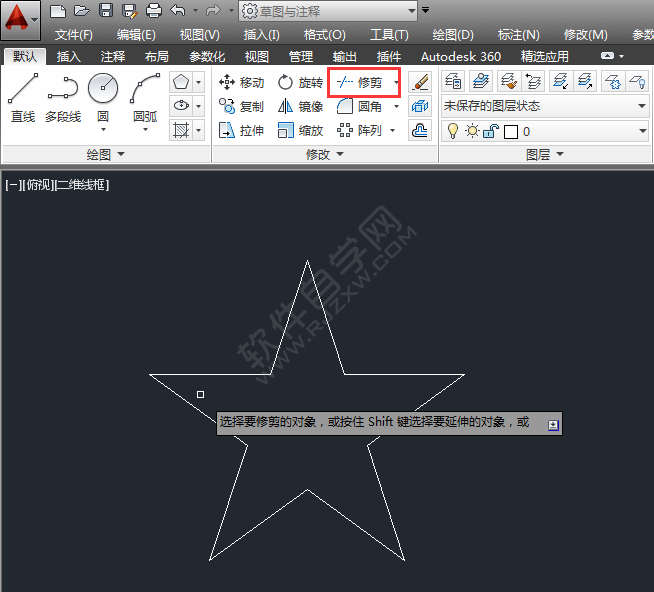Click the Open file folder icon

click(x=82, y=10)
